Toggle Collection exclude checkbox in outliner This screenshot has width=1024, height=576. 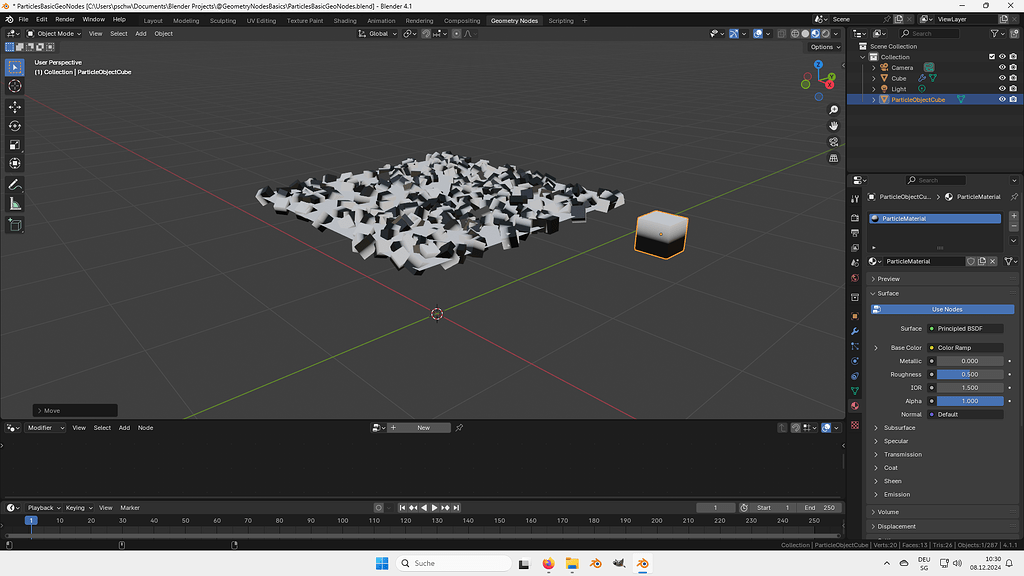[992, 57]
